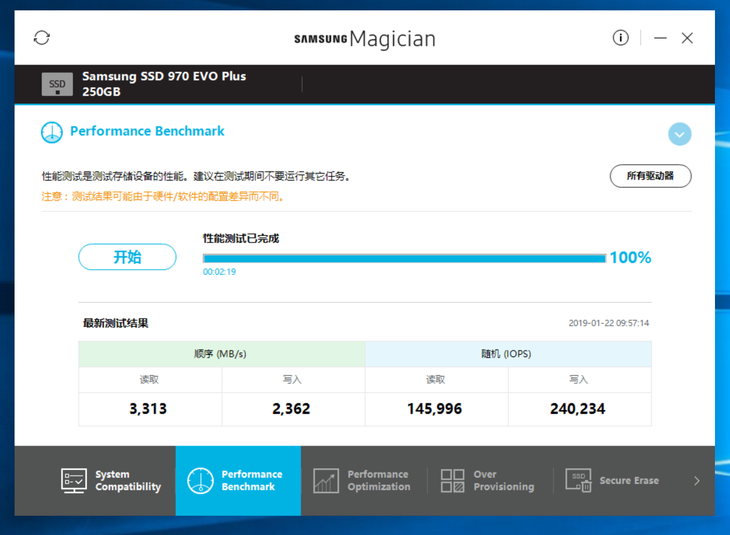The image size is (730, 535).
Task: Switch to Performance Benchmark tab
Action: pyautogui.click(x=238, y=481)
